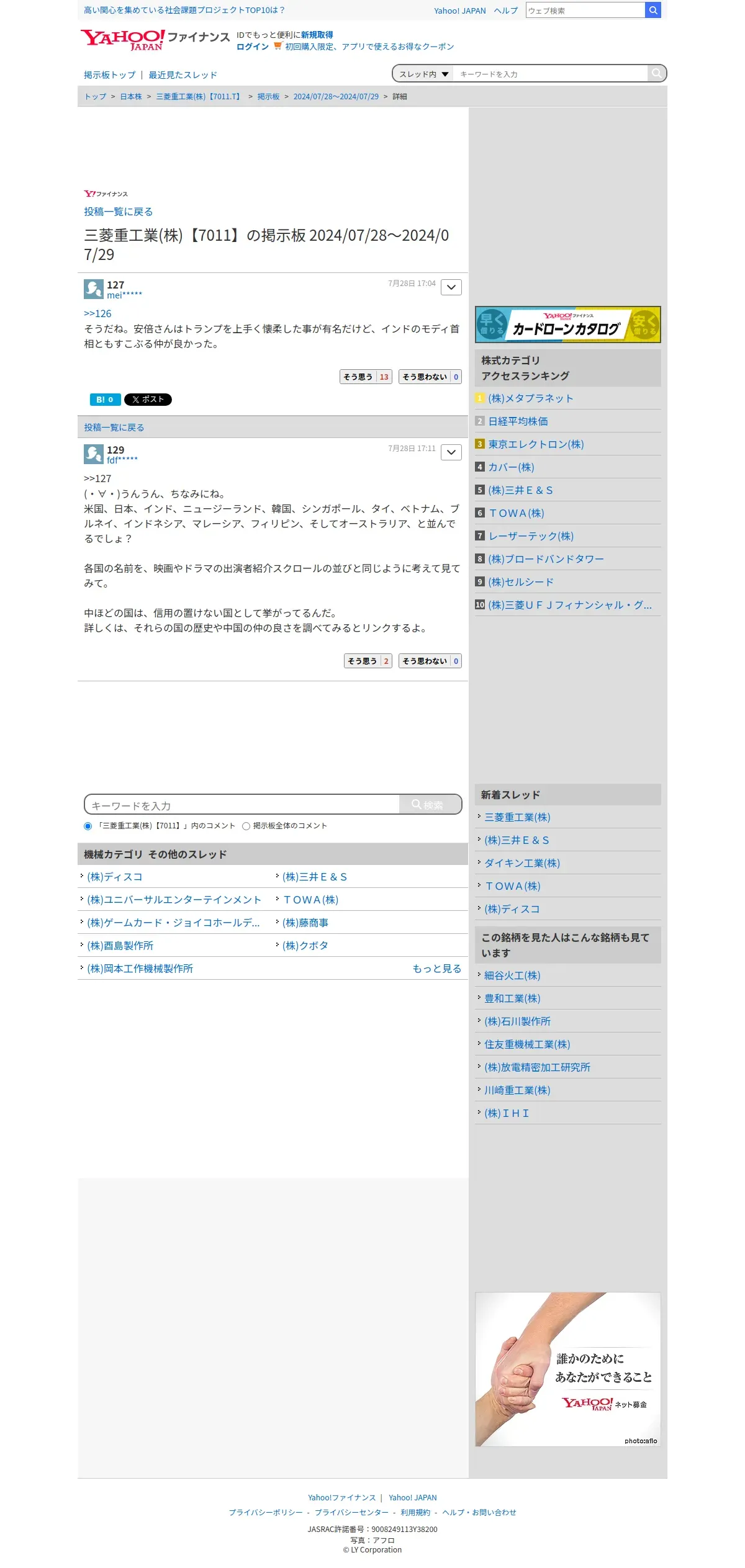The width and height of the screenshot is (745, 1568).
Task: Open プライバシーポリシー footer link
Action: (266, 1512)
